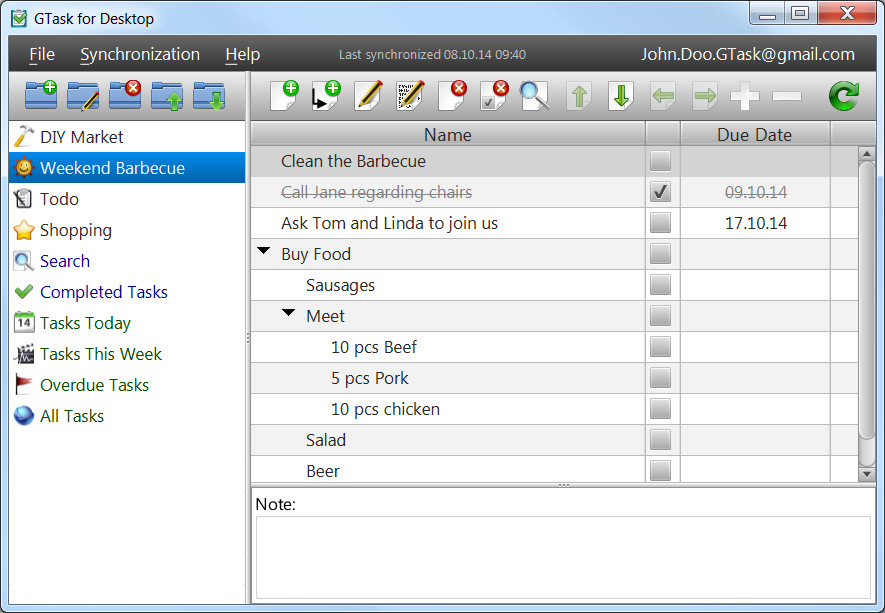Add a new task with the page plus icon
The width and height of the screenshot is (885, 613).
284,95
